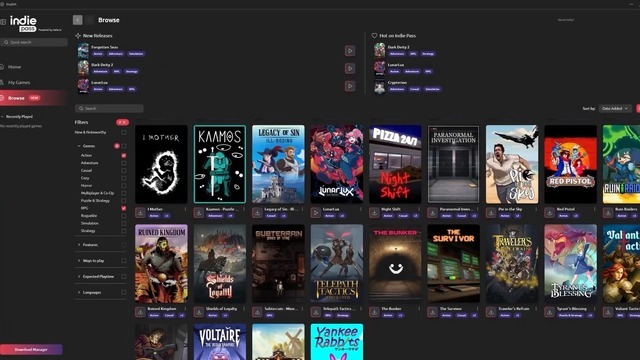The width and height of the screenshot is (640, 360).
Task: Download The Bunker game
Action: click(374, 312)
